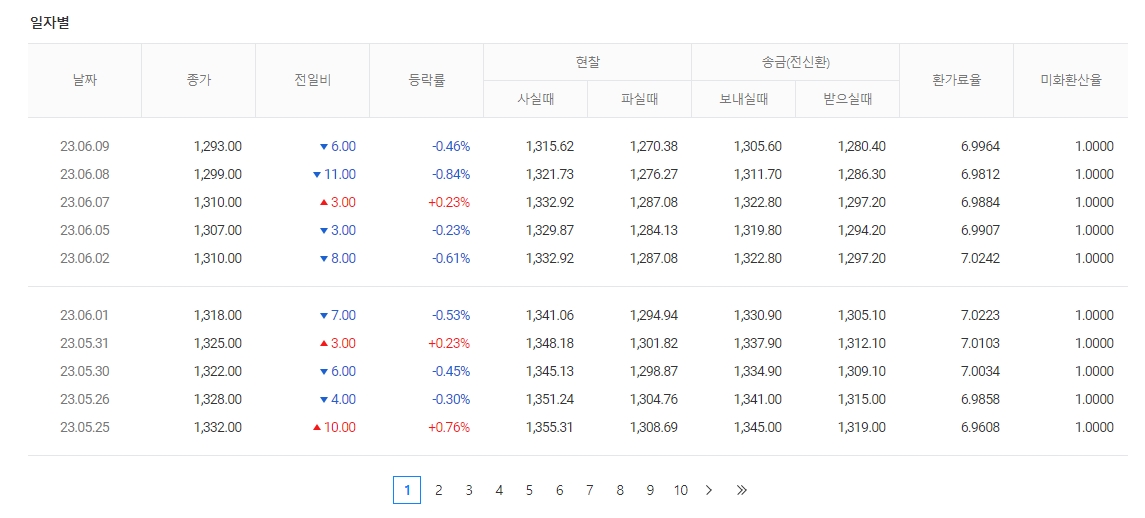Click remittance receive rate 1,280.40
This screenshot has height=518, width=1145.
pos(862,146)
